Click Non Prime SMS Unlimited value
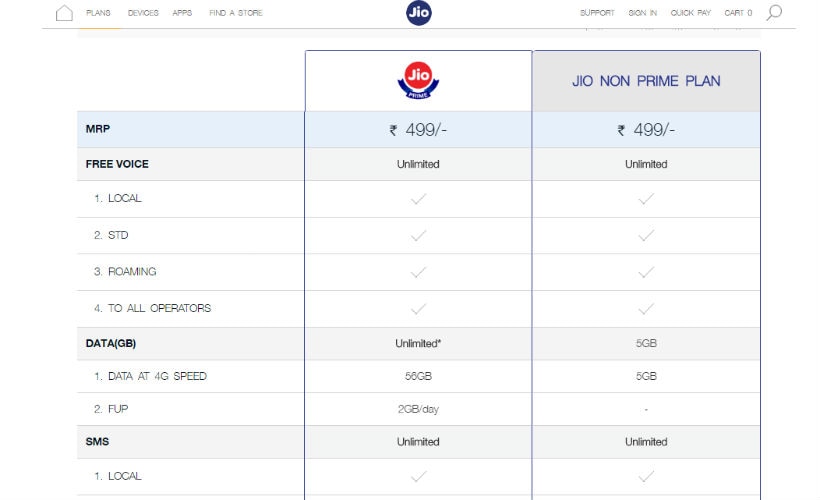 tap(646, 442)
